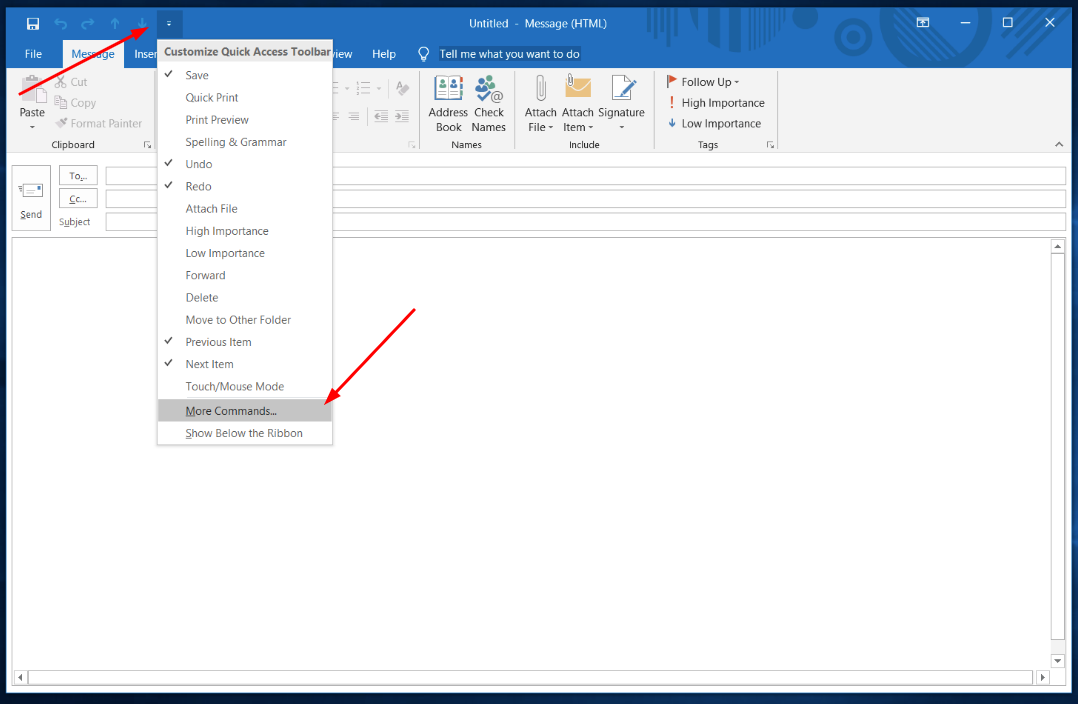Screen dimensions: 1078x704
Task: Click the Clear Formatting icon
Action: click(403, 88)
